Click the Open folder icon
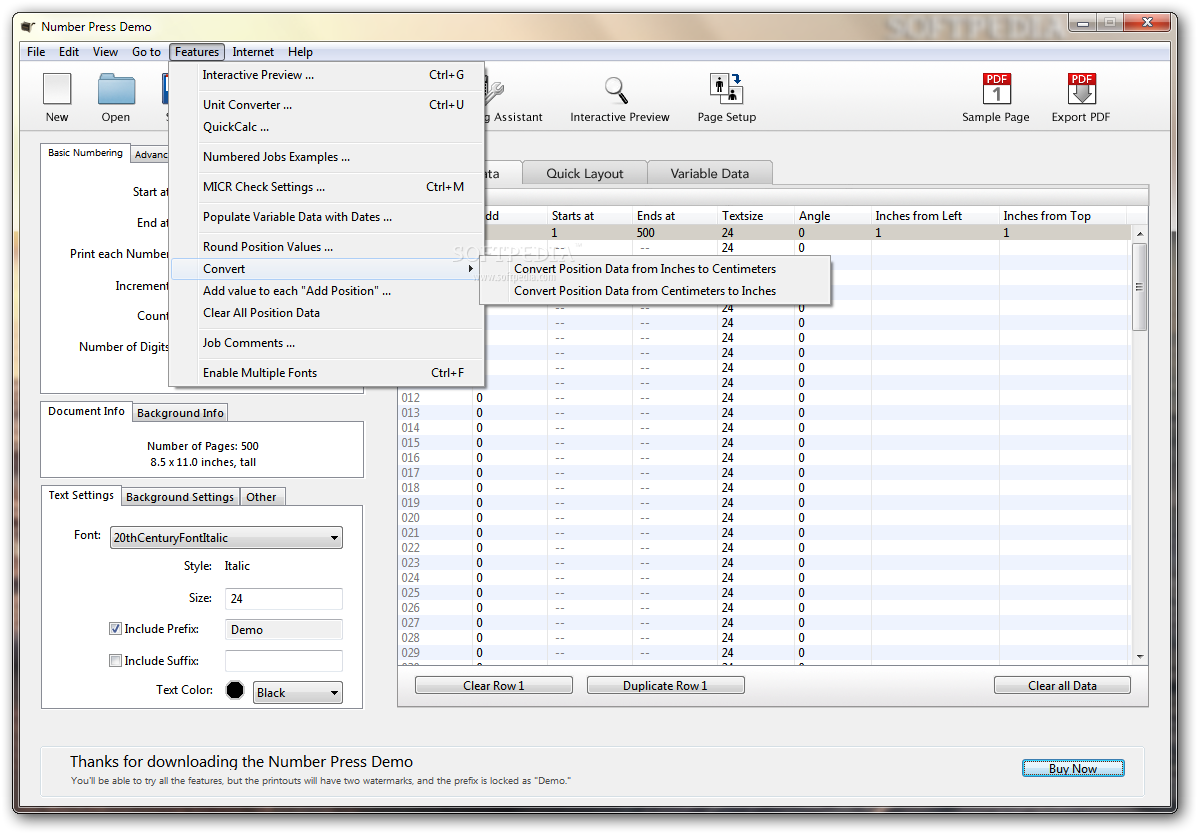1198x834 pixels. coord(116,89)
